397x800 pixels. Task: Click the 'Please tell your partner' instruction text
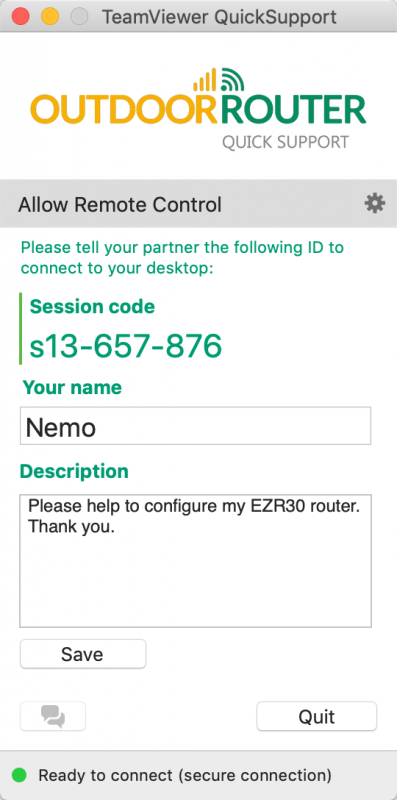pos(182,258)
